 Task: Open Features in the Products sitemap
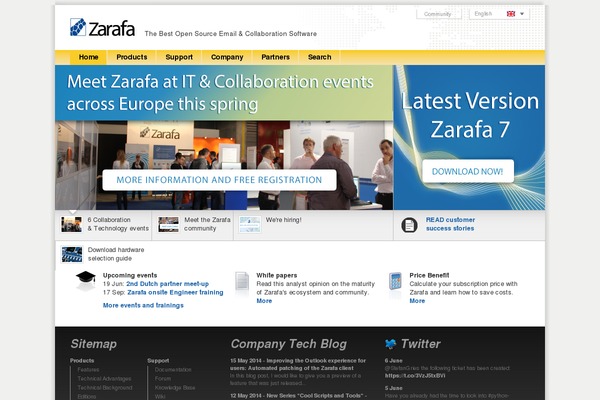point(88,369)
